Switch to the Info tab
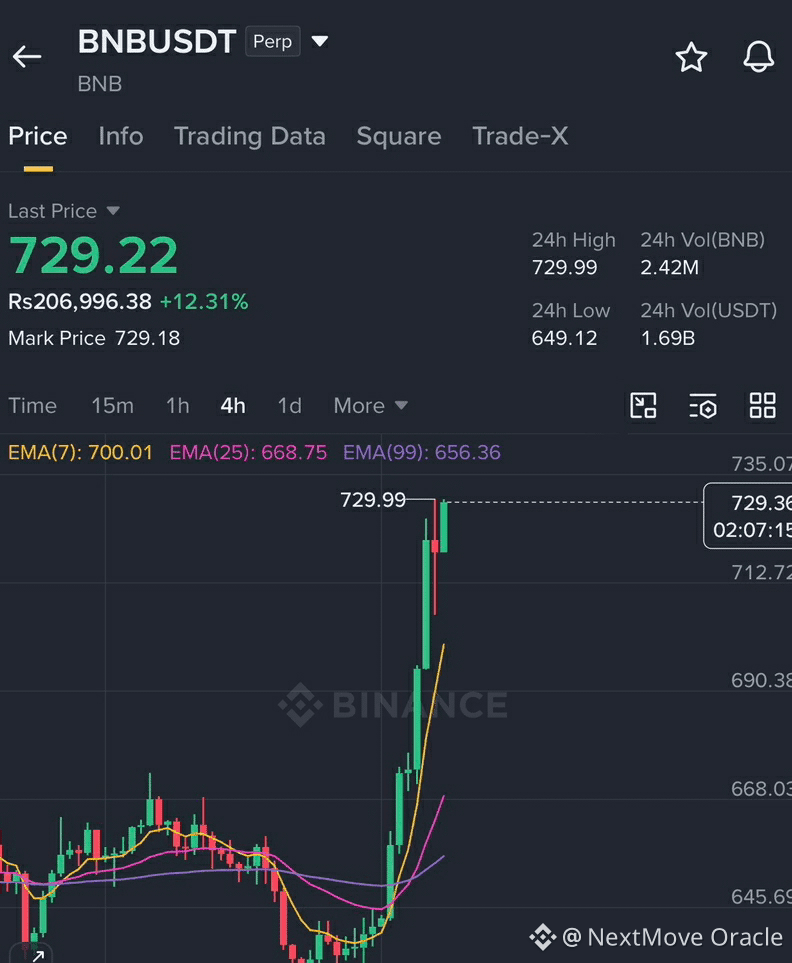Screen dimensions: 792x963 121,136
